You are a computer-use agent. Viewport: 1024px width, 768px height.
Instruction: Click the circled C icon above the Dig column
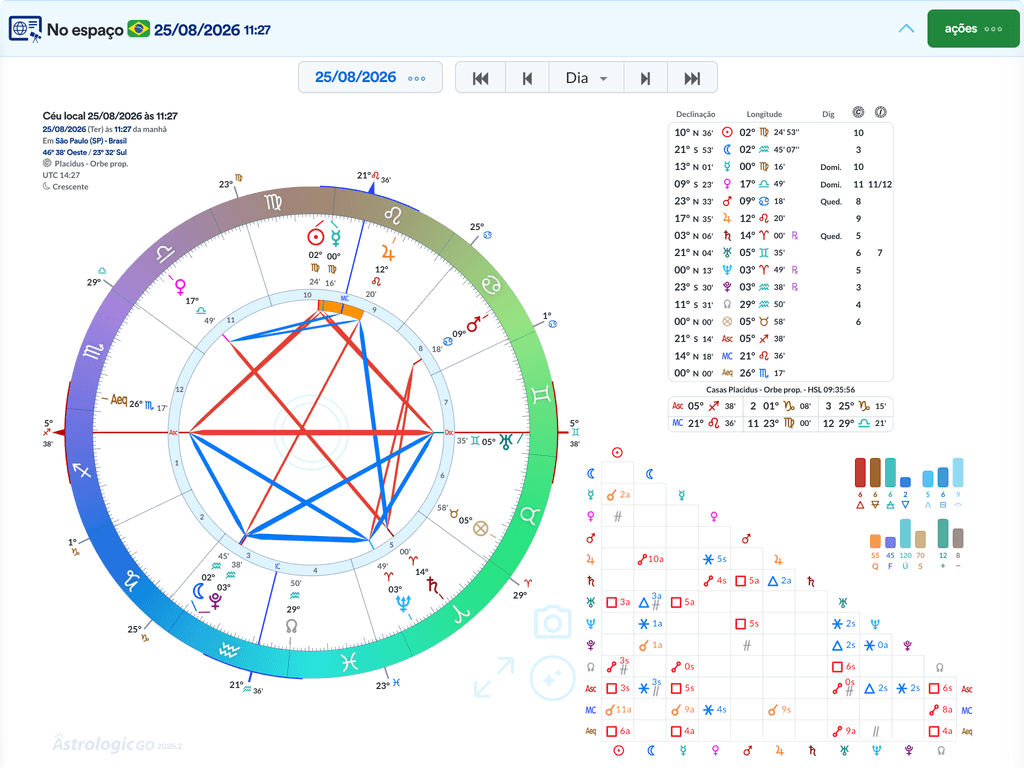[858, 112]
